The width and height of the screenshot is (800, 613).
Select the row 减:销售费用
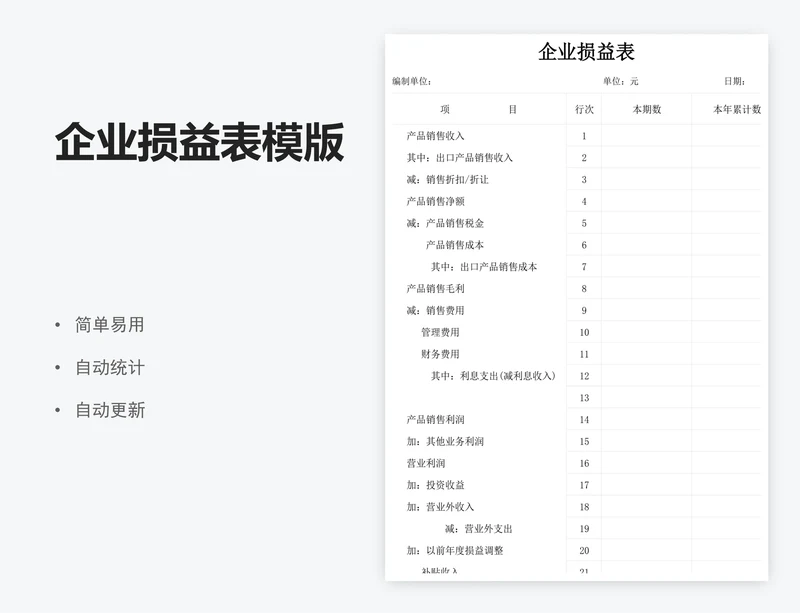click(576, 310)
